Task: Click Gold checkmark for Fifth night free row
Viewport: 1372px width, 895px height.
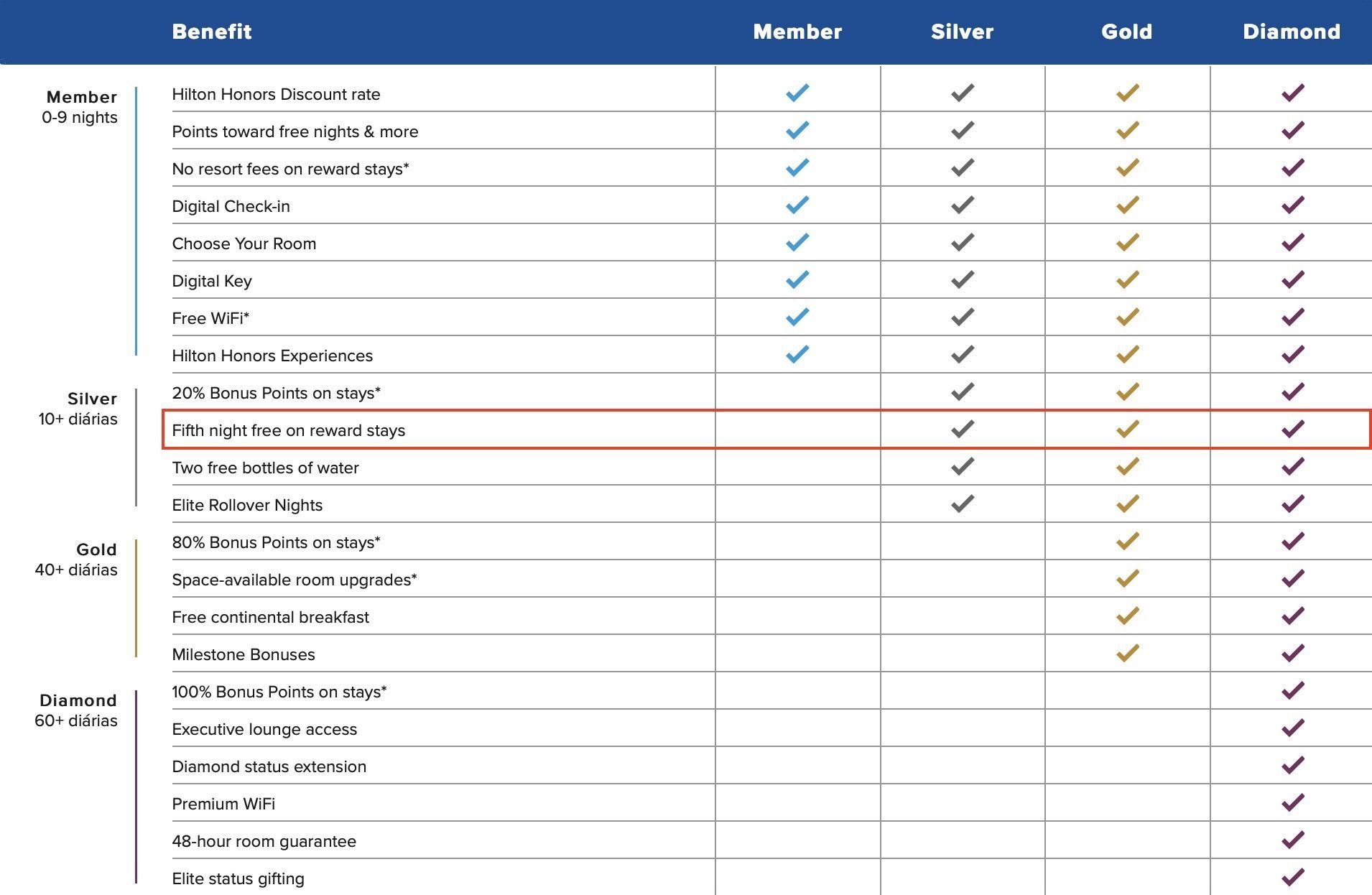Action: point(1128,429)
